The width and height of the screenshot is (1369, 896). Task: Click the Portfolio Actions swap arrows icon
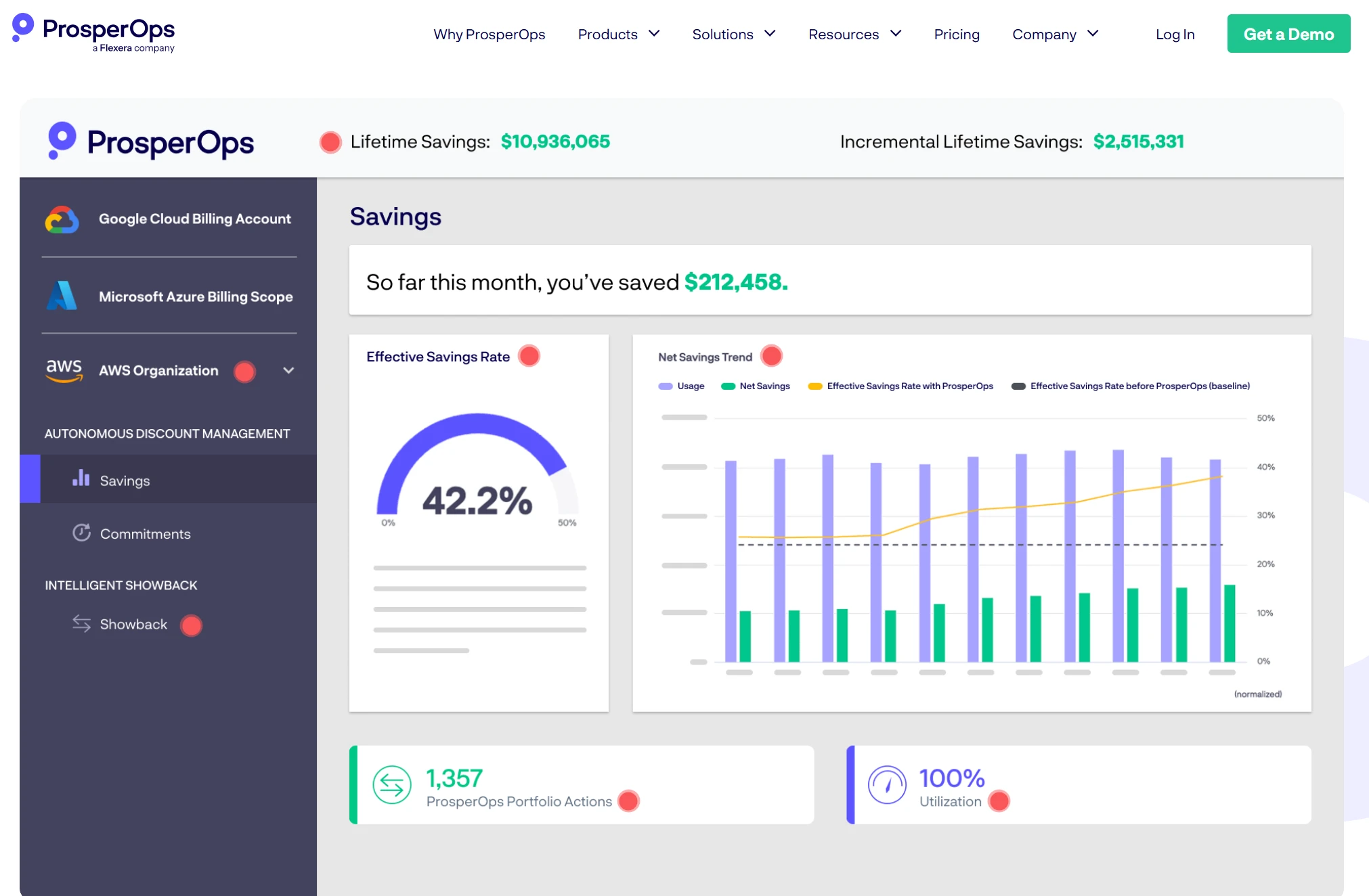(392, 785)
